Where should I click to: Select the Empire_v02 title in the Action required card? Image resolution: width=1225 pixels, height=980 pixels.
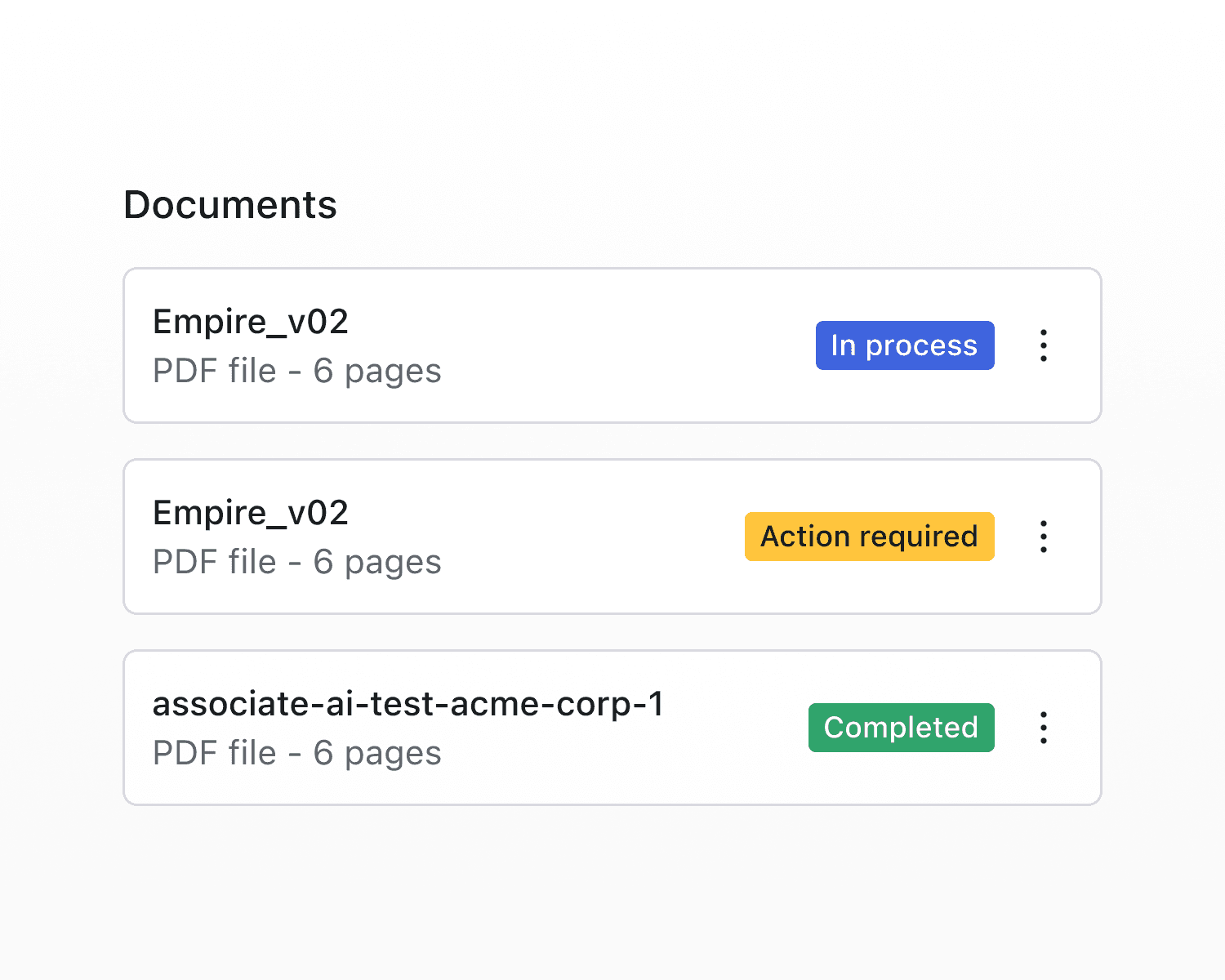click(251, 513)
